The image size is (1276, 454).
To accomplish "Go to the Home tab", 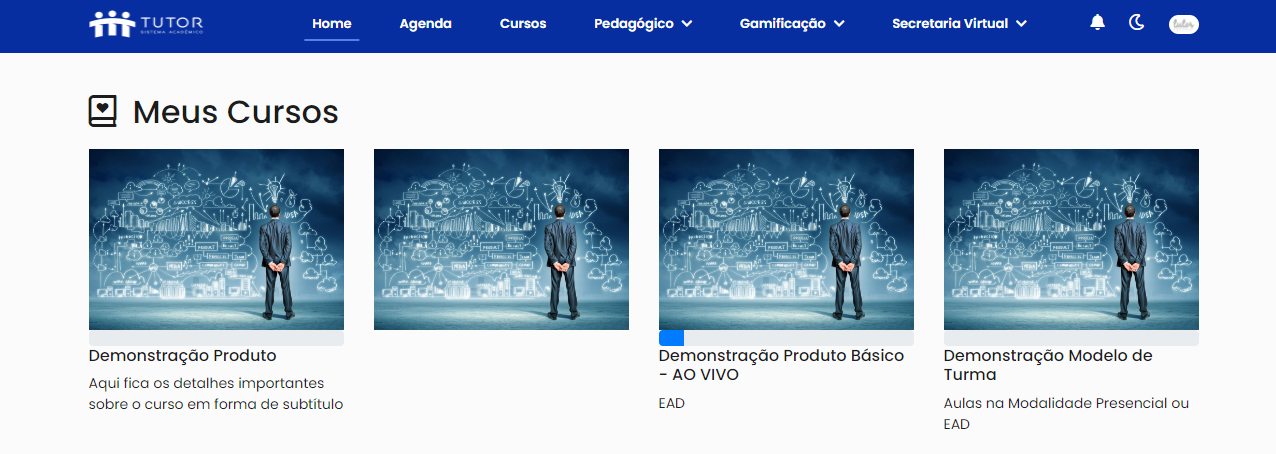I will point(332,23).
